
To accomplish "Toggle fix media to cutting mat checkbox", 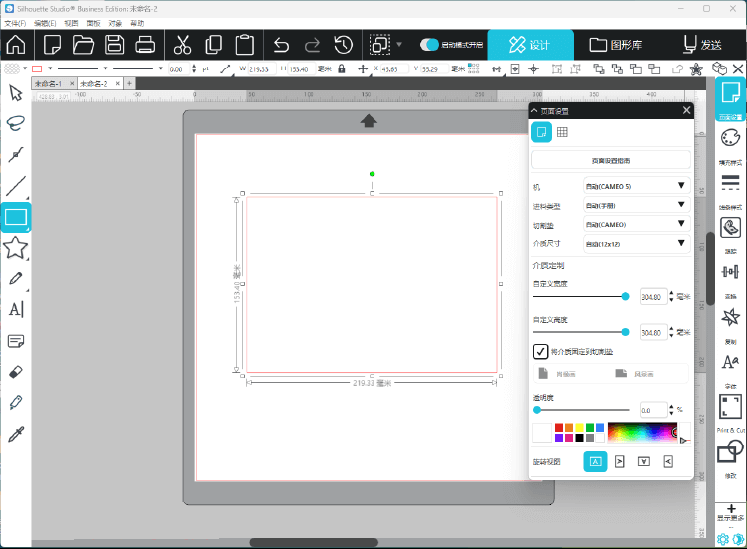I will pos(540,352).
